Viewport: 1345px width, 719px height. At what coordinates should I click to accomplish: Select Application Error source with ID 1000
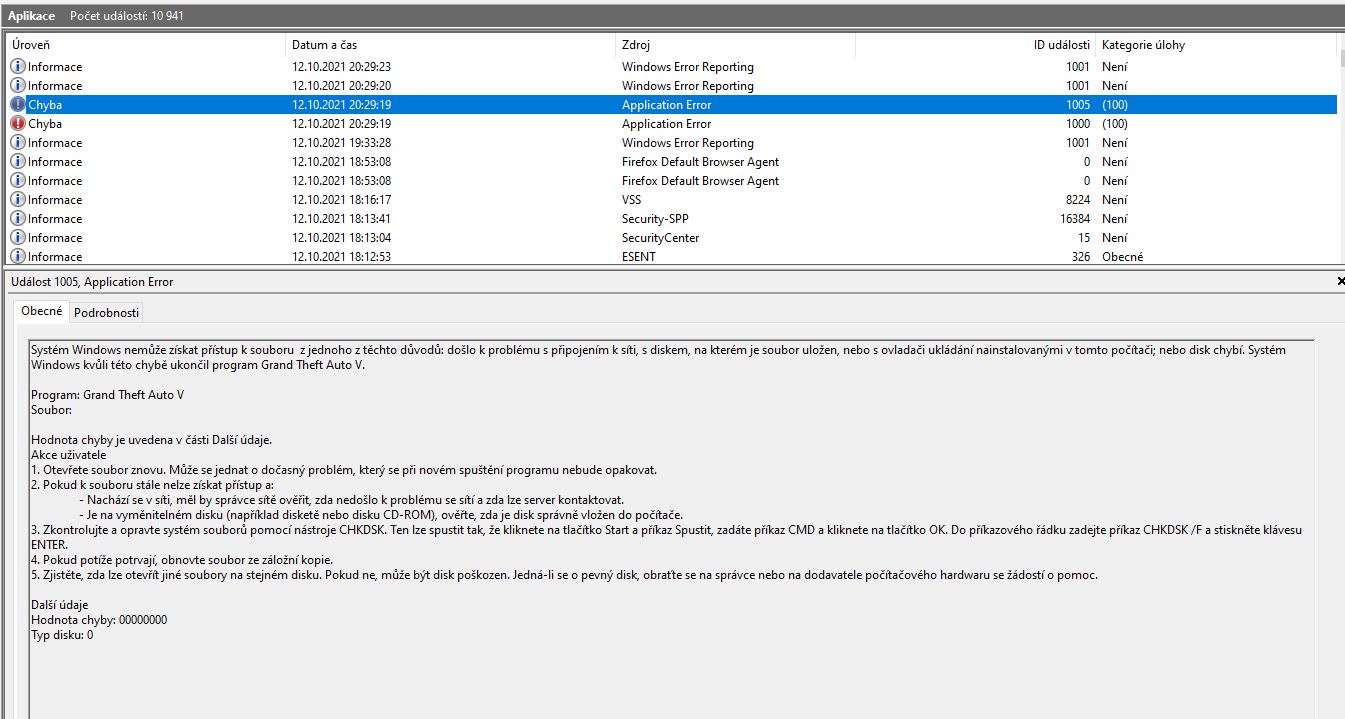point(667,124)
